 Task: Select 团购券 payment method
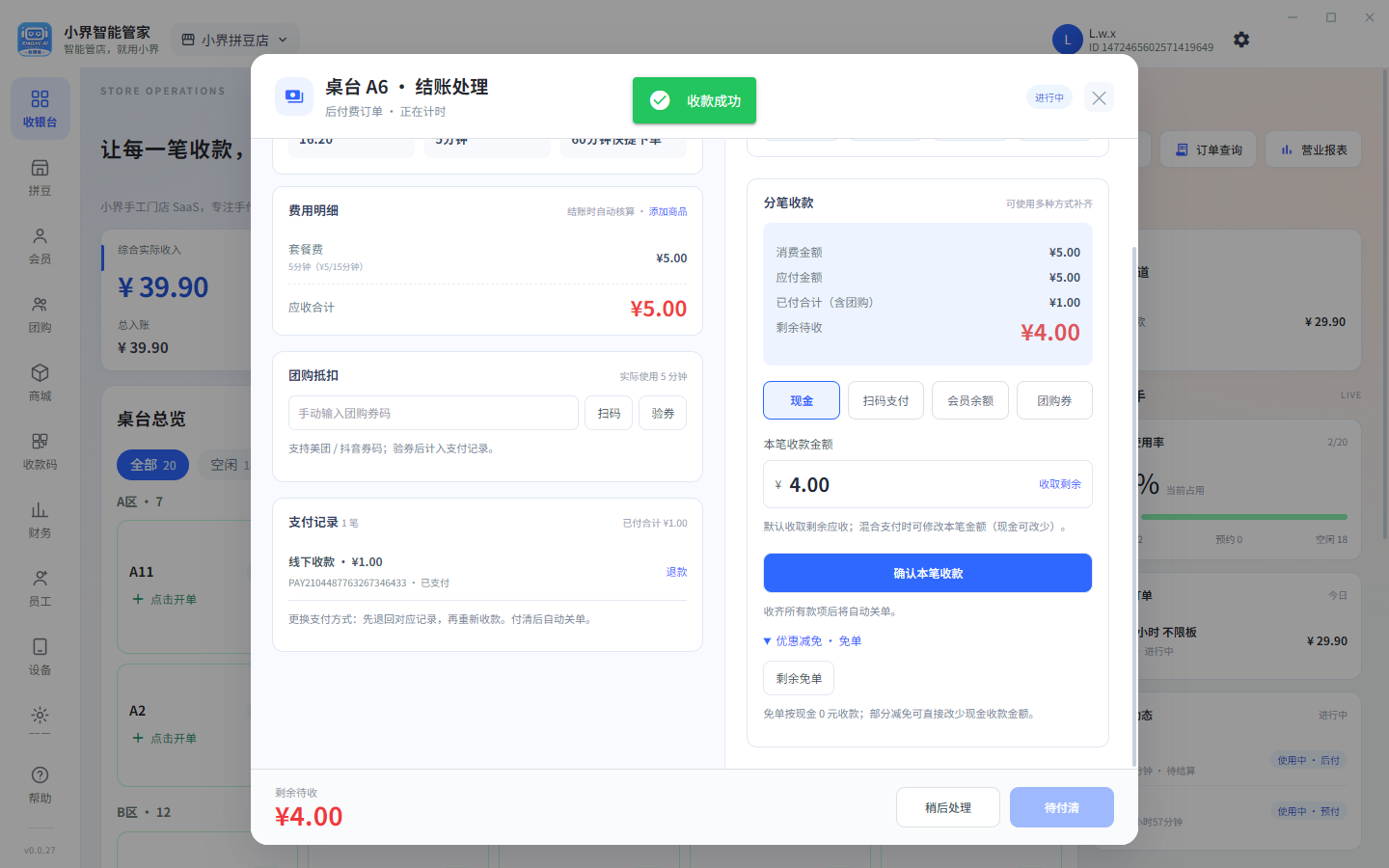pos(1054,400)
